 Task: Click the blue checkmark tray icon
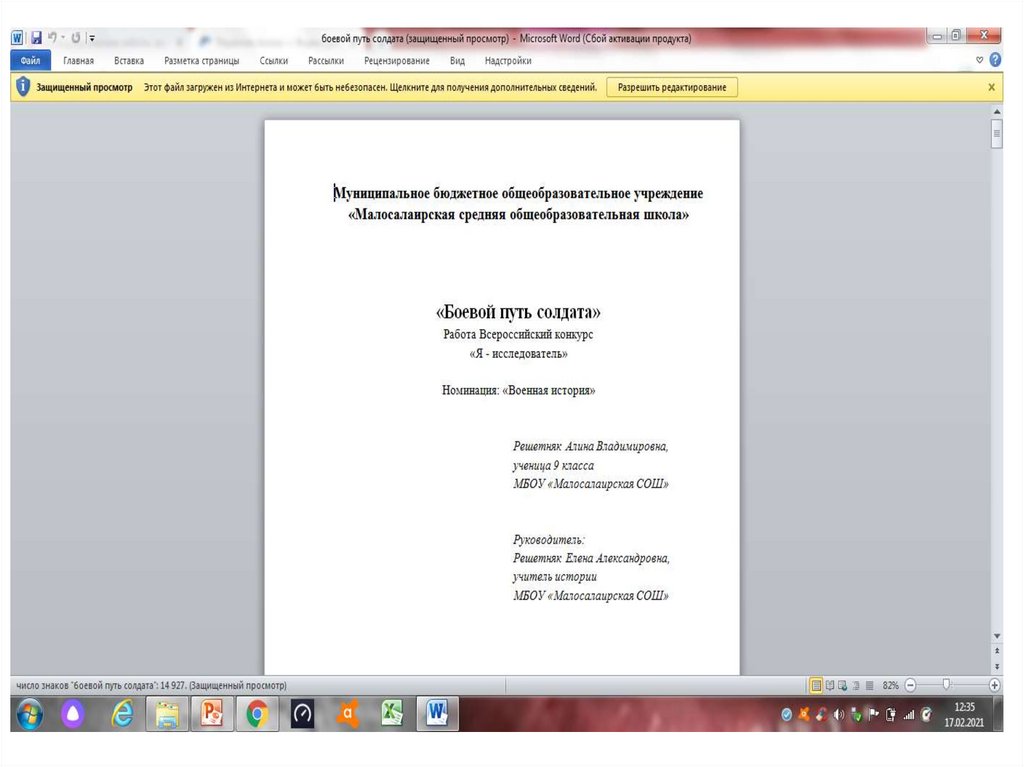[x=787, y=715]
